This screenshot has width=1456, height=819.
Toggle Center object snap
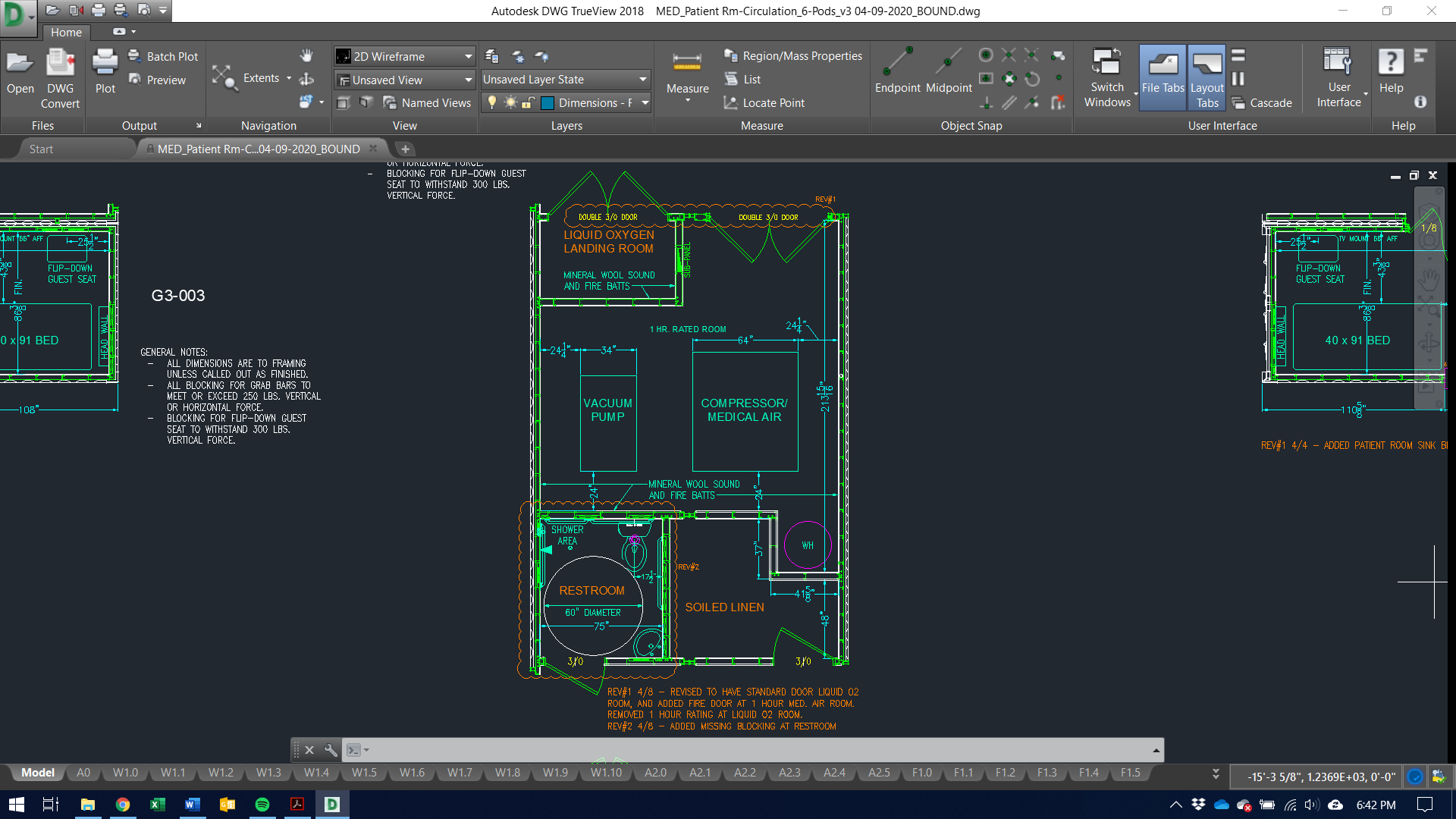(986, 55)
